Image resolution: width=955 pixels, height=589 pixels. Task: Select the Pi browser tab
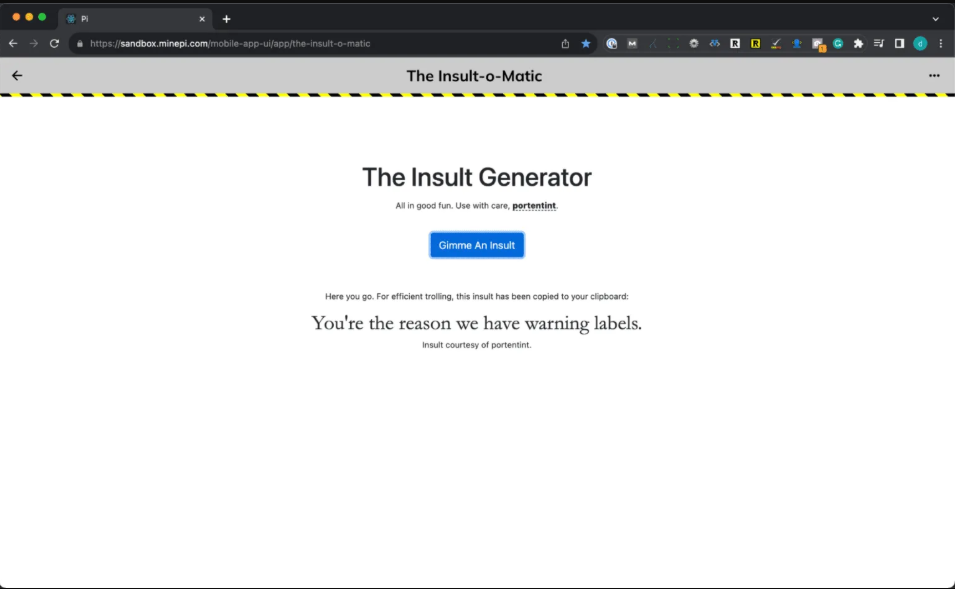(130, 19)
